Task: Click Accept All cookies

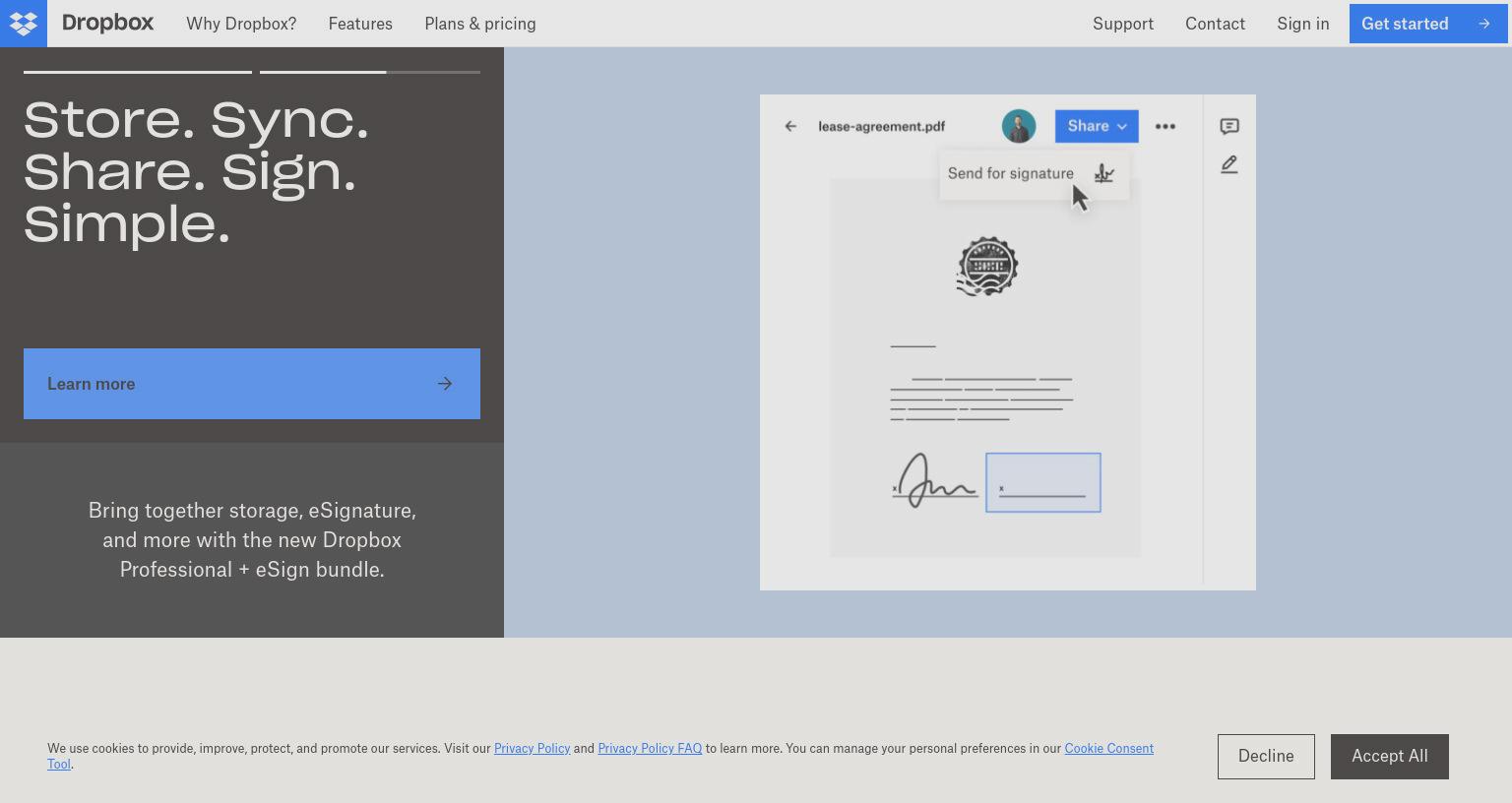Action: click(x=1390, y=757)
